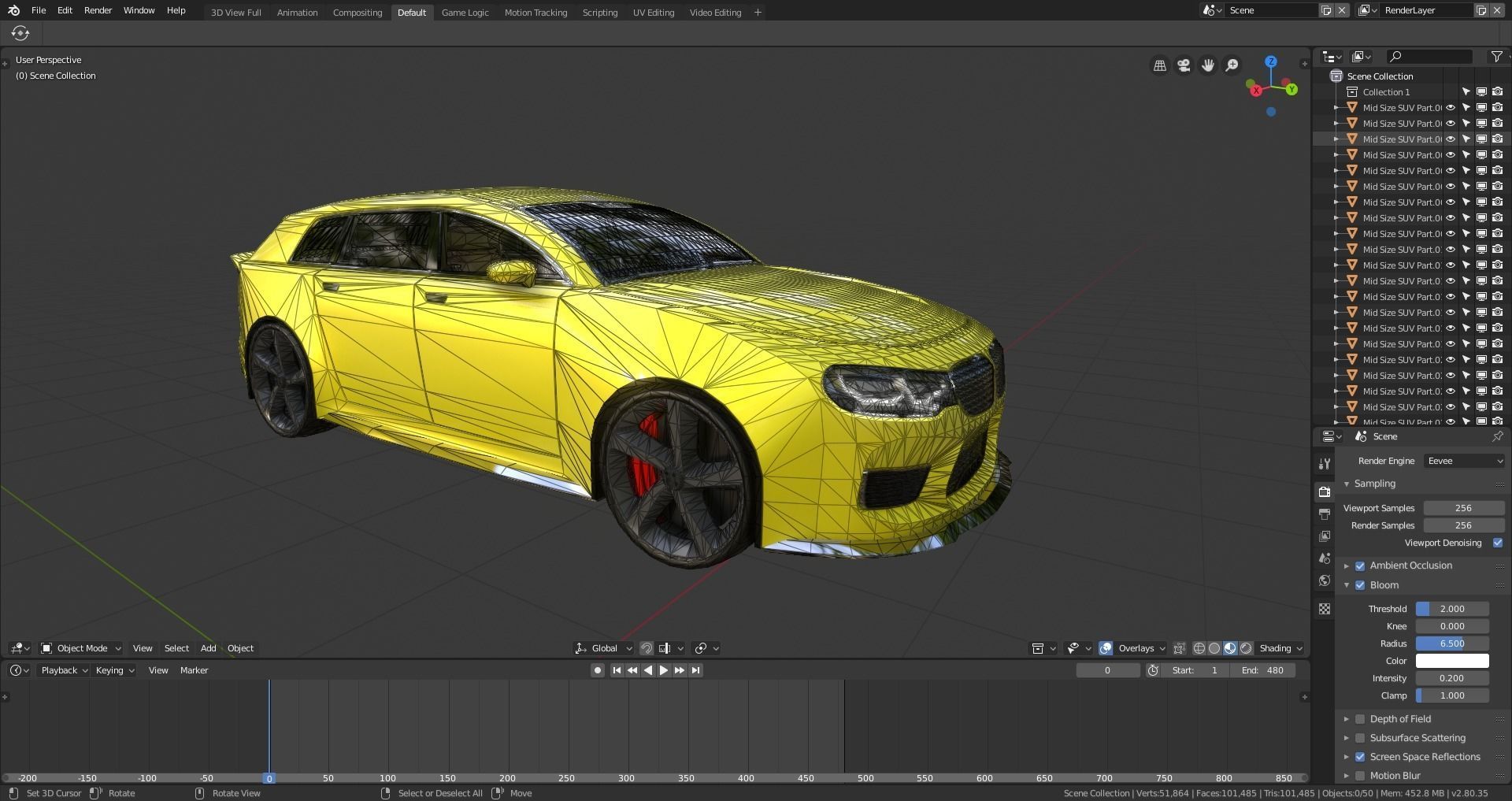Create a new scene with the copy icon

(x=1326, y=10)
